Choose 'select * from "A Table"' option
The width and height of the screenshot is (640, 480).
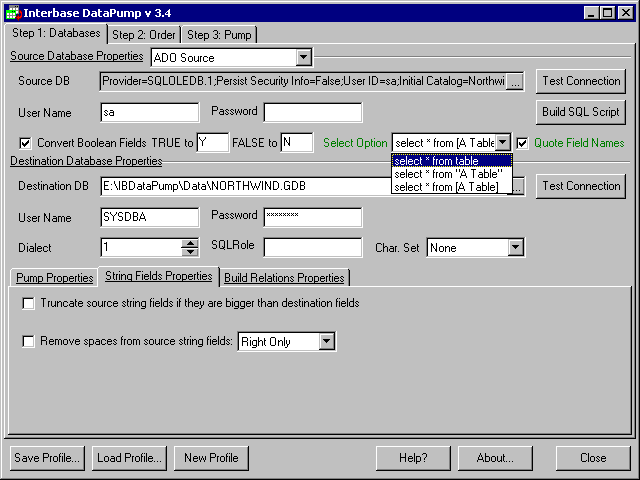coord(452,174)
